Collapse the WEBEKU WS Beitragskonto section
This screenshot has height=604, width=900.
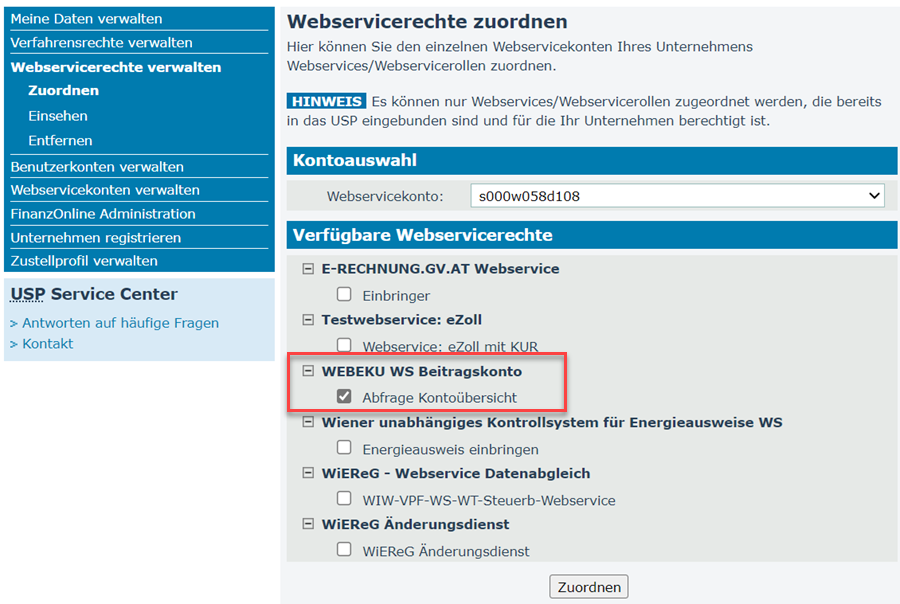(308, 370)
